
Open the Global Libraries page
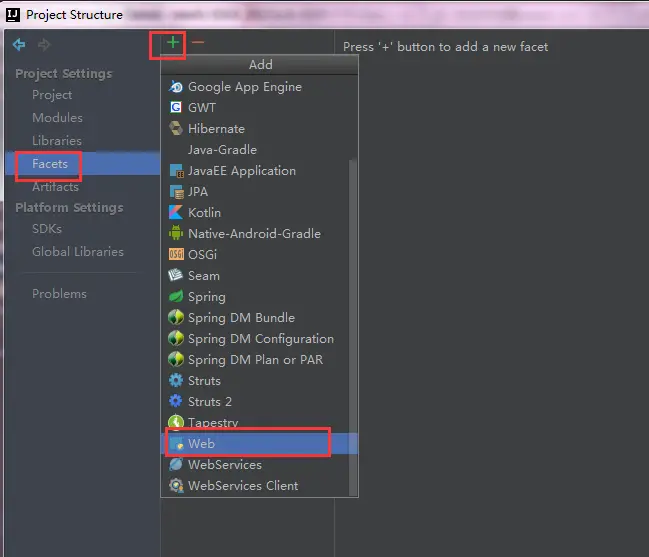tap(78, 252)
